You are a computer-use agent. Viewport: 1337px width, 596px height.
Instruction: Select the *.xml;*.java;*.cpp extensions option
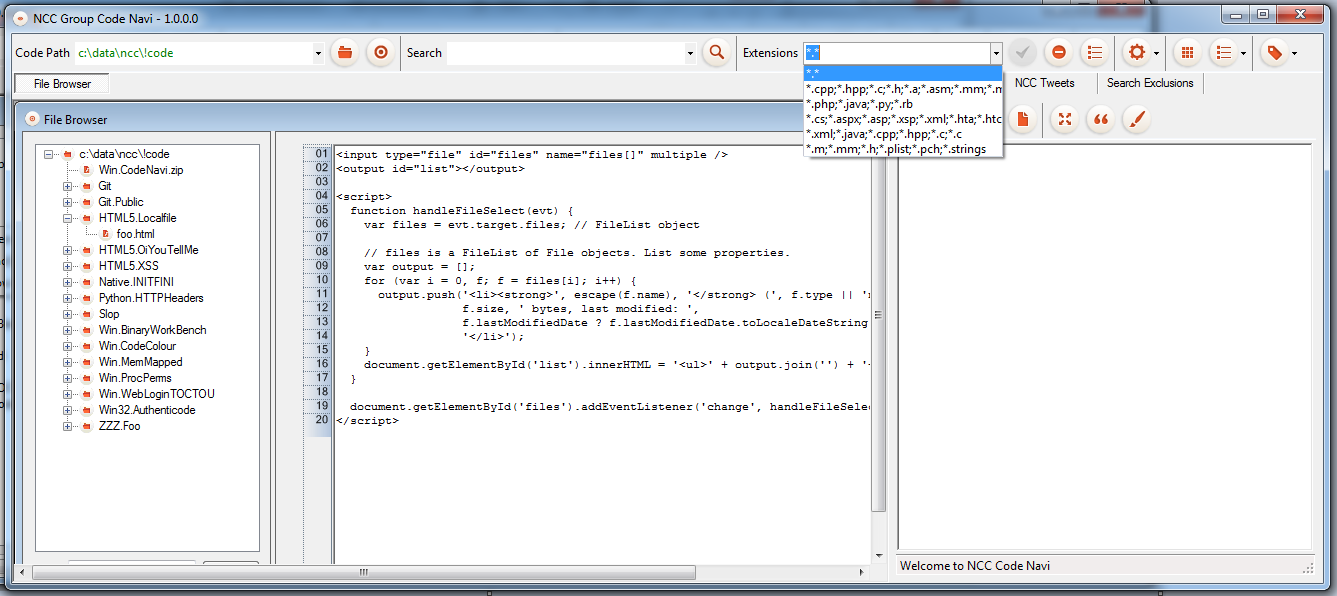(x=903, y=134)
